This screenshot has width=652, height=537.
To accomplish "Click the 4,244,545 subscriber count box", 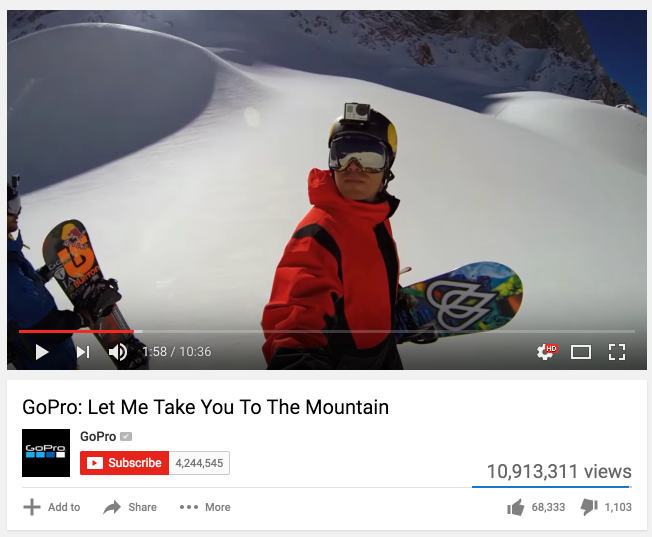I will tap(199, 463).
